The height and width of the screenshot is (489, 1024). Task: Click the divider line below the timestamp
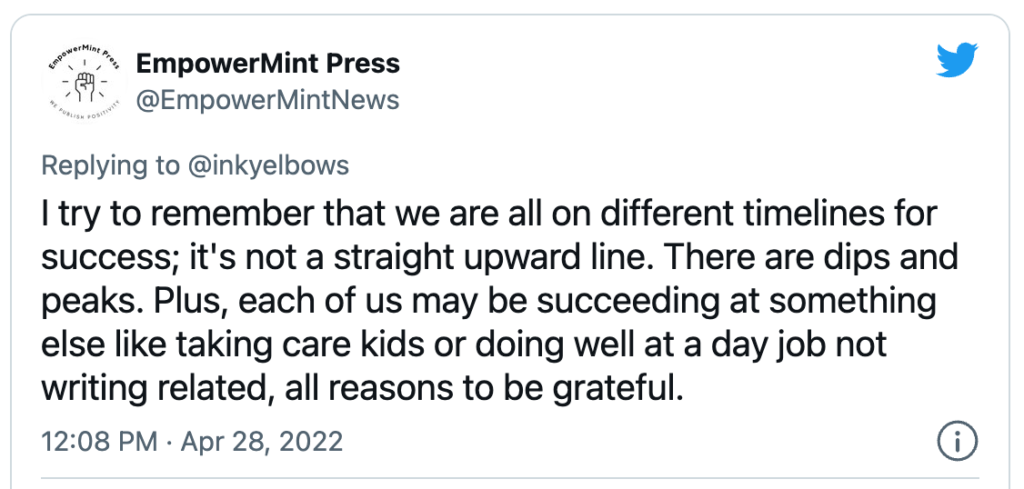(x=509, y=479)
